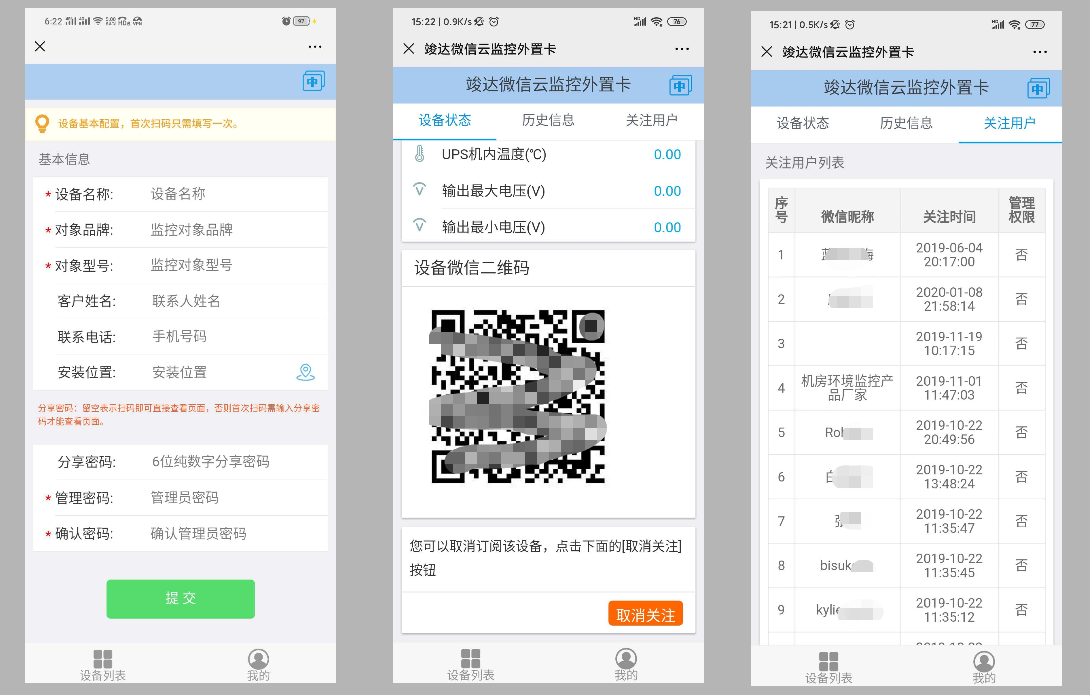Switch to 设备状态 tab on the middle phone
Screen dimensions: 1090x695
(445, 120)
